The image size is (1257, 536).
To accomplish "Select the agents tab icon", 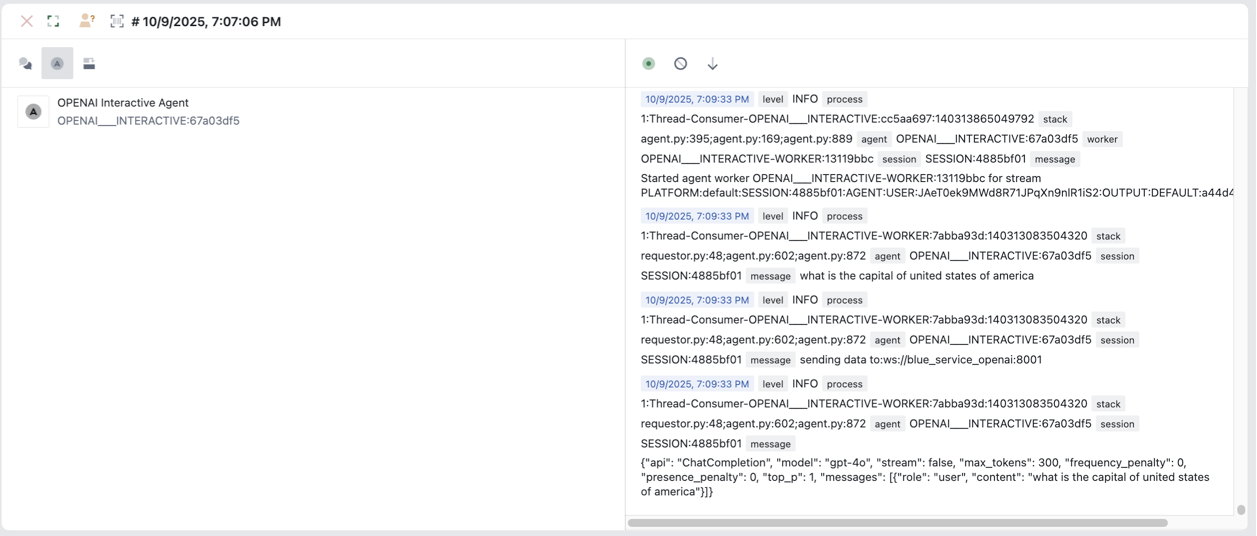I will point(57,63).
